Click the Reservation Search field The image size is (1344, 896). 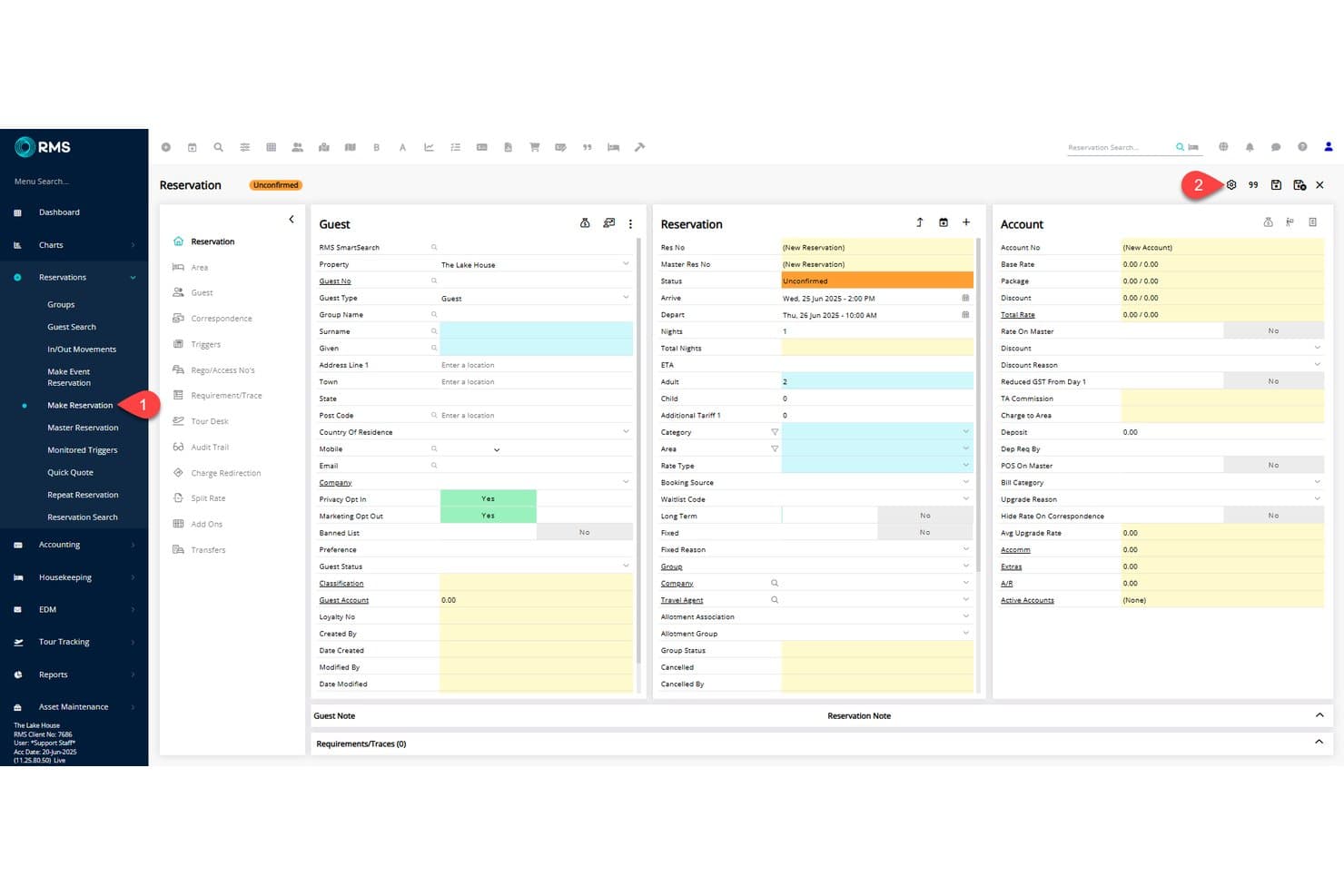[x=1121, y=147]
